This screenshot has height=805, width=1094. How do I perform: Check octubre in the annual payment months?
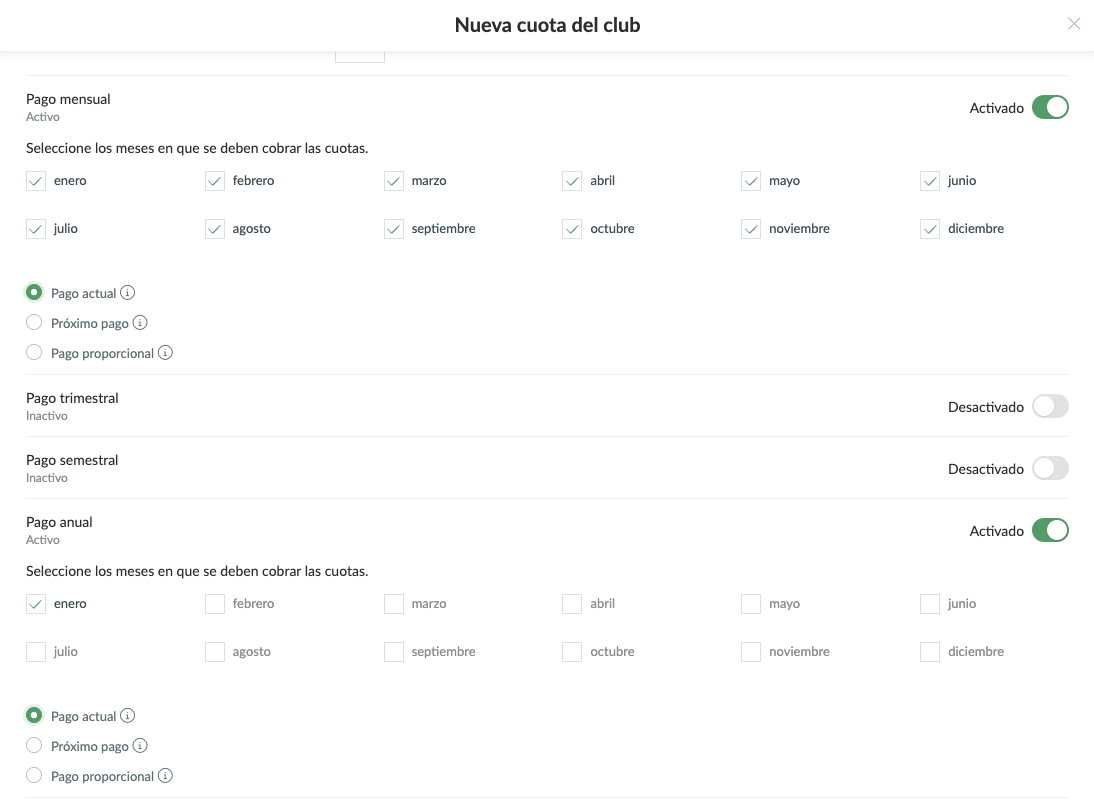(572, 652)
